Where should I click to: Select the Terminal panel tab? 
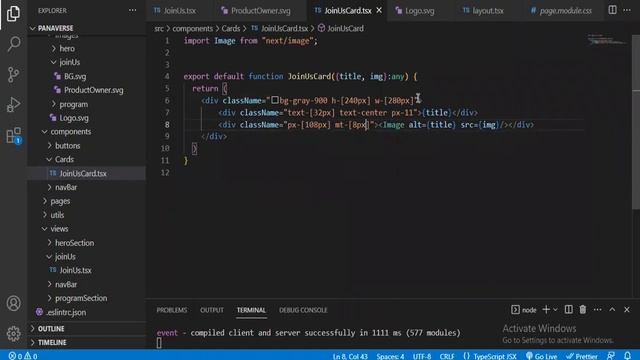(251, 310)
